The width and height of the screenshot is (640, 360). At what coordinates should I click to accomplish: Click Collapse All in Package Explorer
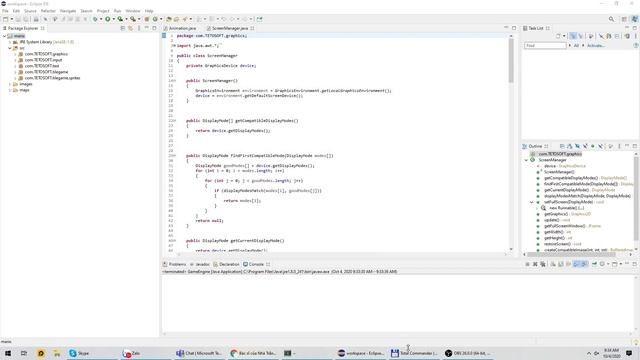[x=122, y=28]
